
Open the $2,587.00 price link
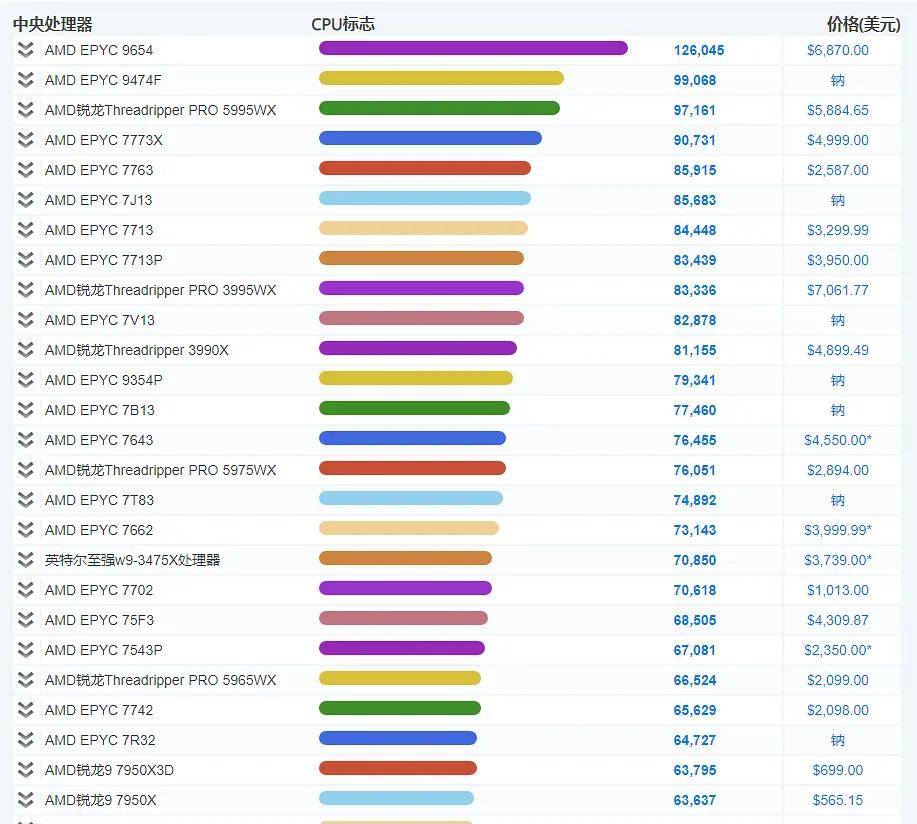tap(837, 170)
